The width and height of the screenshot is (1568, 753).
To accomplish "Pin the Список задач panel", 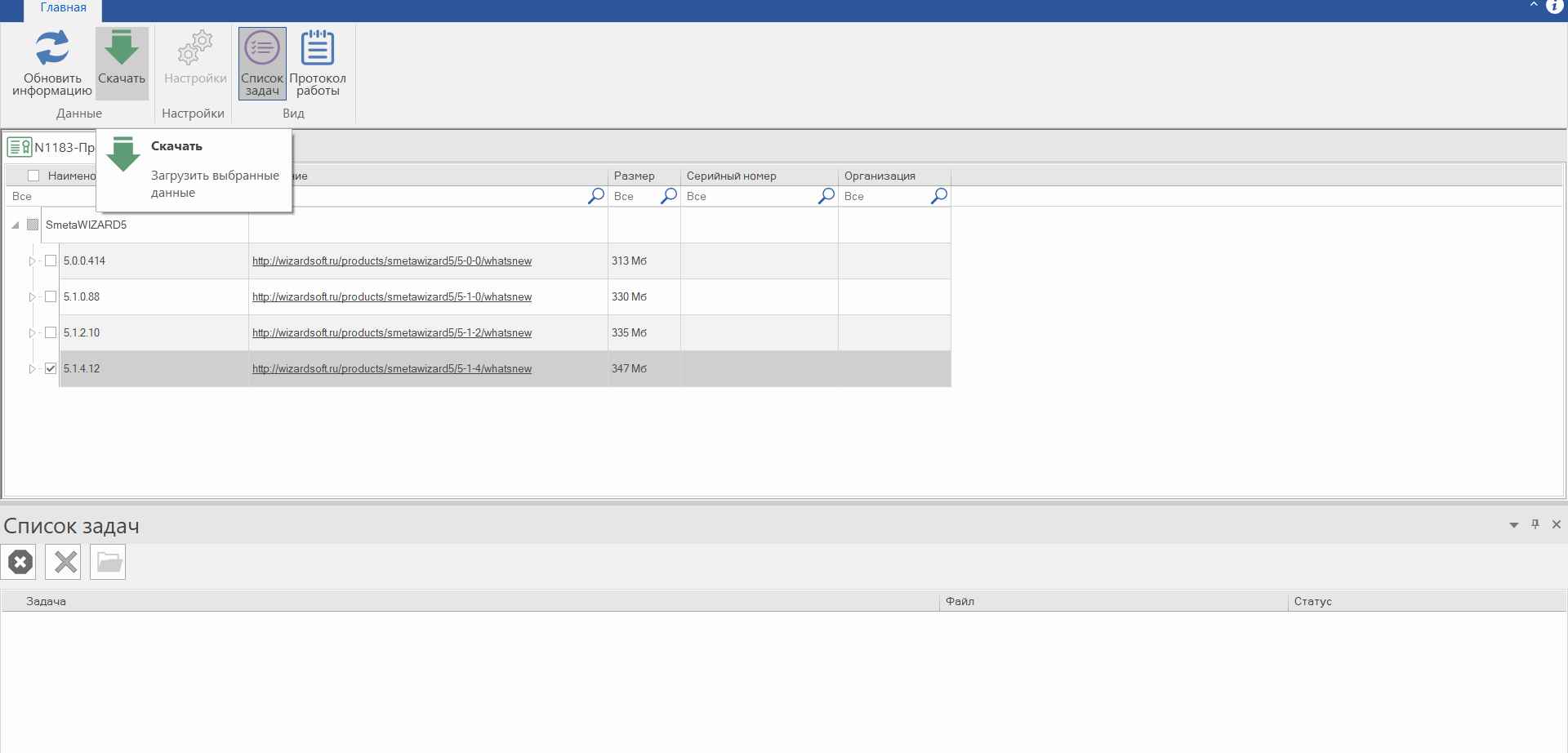I will click(1535, 524).
